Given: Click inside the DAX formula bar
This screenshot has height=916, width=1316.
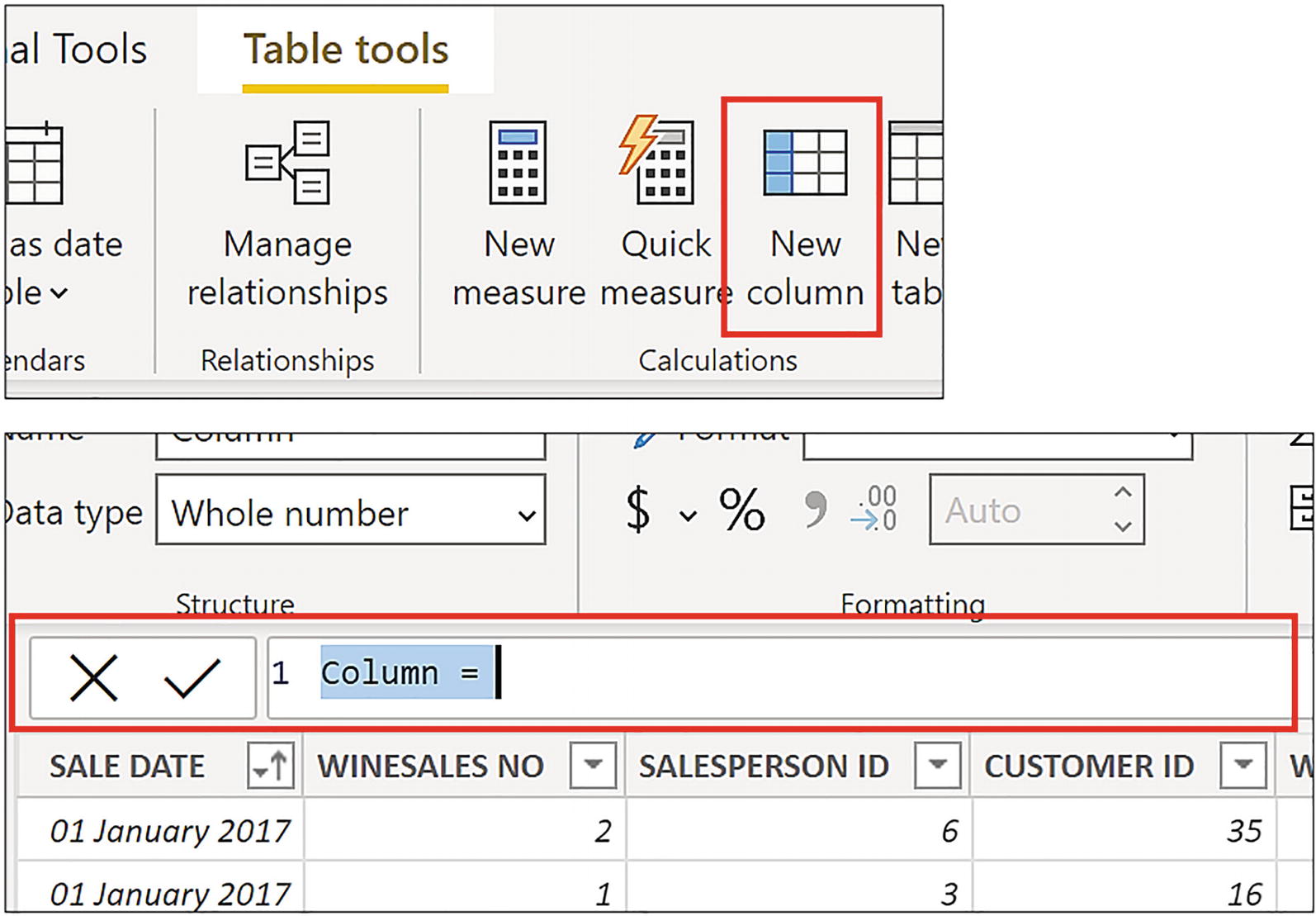Looking at the screenshot, I should (x=826, y=673).
